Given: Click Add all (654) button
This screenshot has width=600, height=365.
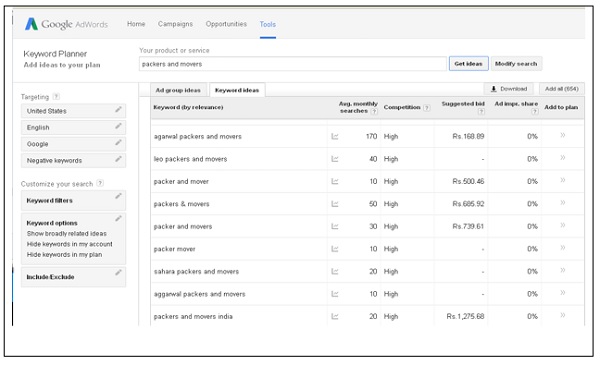Looking at the screenshot, I should pos(561,89).
